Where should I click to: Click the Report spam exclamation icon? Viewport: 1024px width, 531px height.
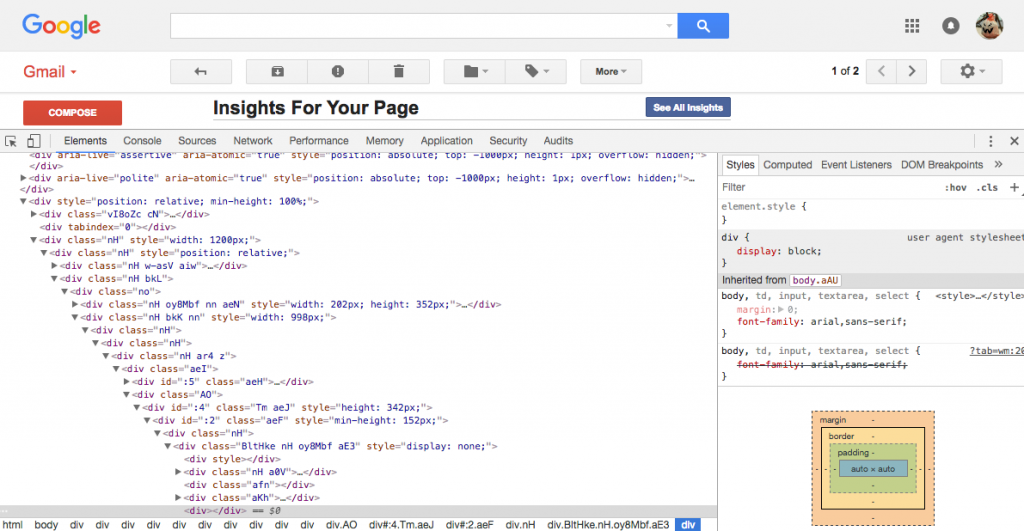(x=338, y=71)
